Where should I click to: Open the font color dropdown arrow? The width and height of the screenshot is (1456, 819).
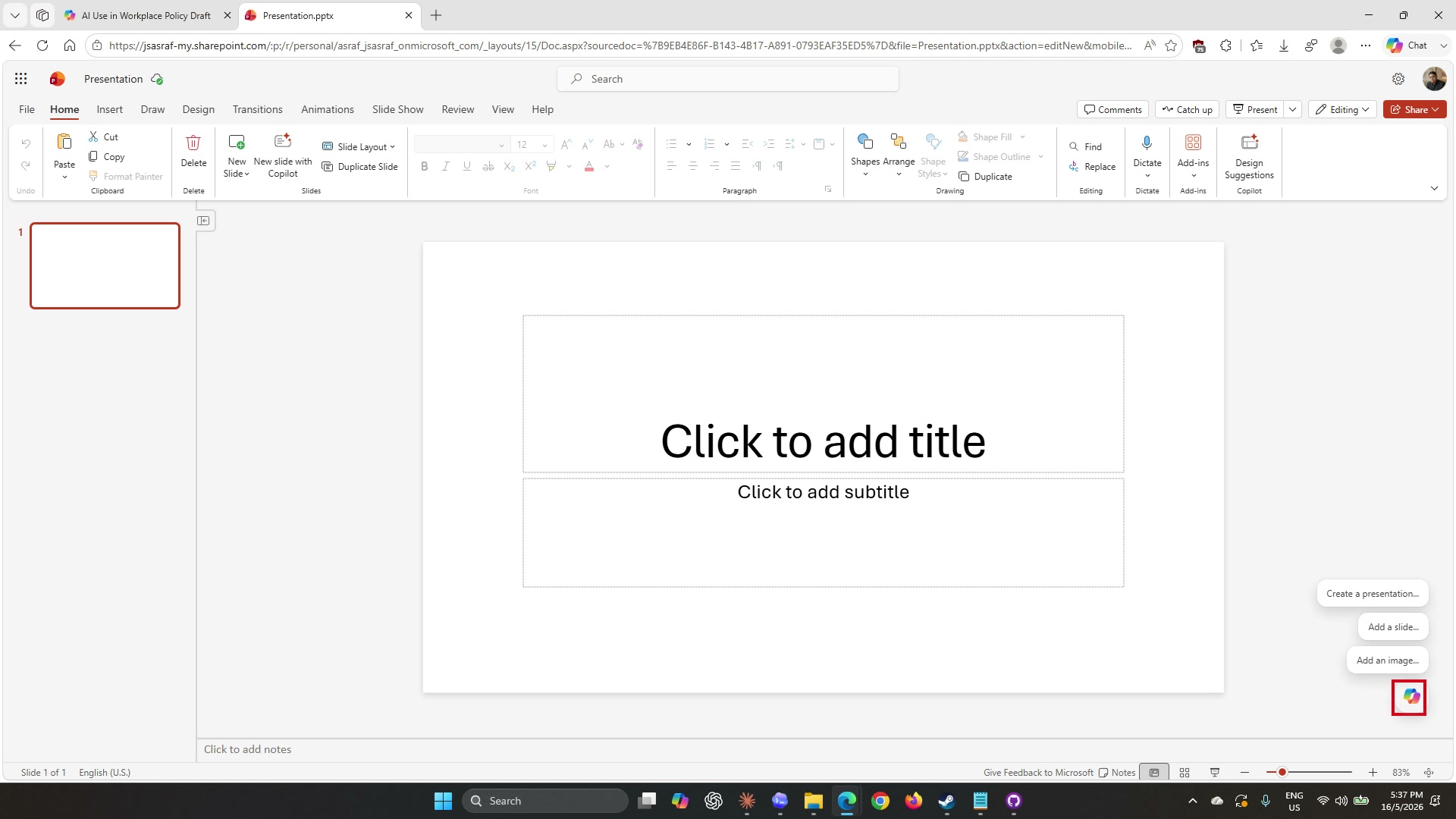coord(607,166)
